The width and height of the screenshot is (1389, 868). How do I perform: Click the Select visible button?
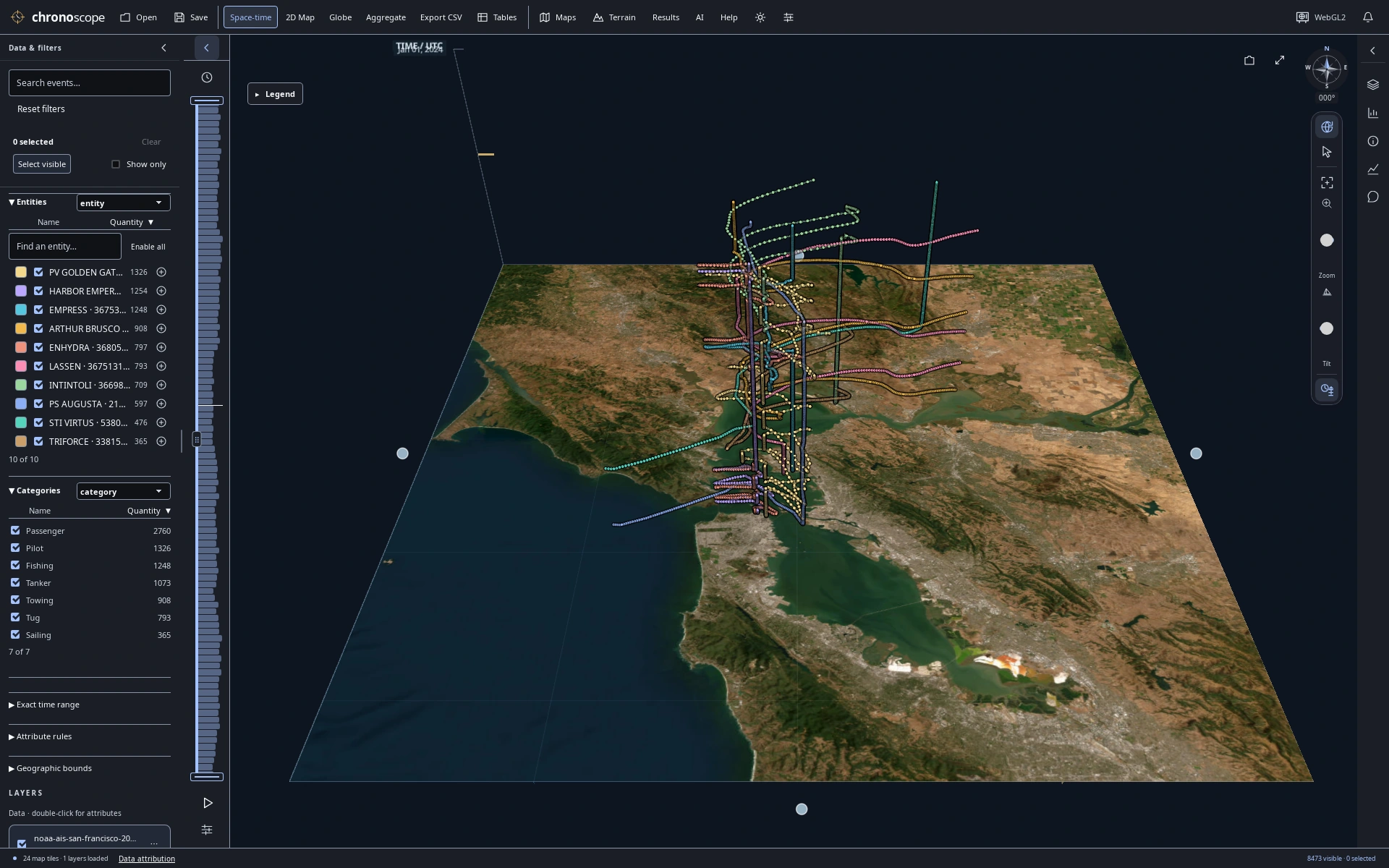click(x=42, y=164)
